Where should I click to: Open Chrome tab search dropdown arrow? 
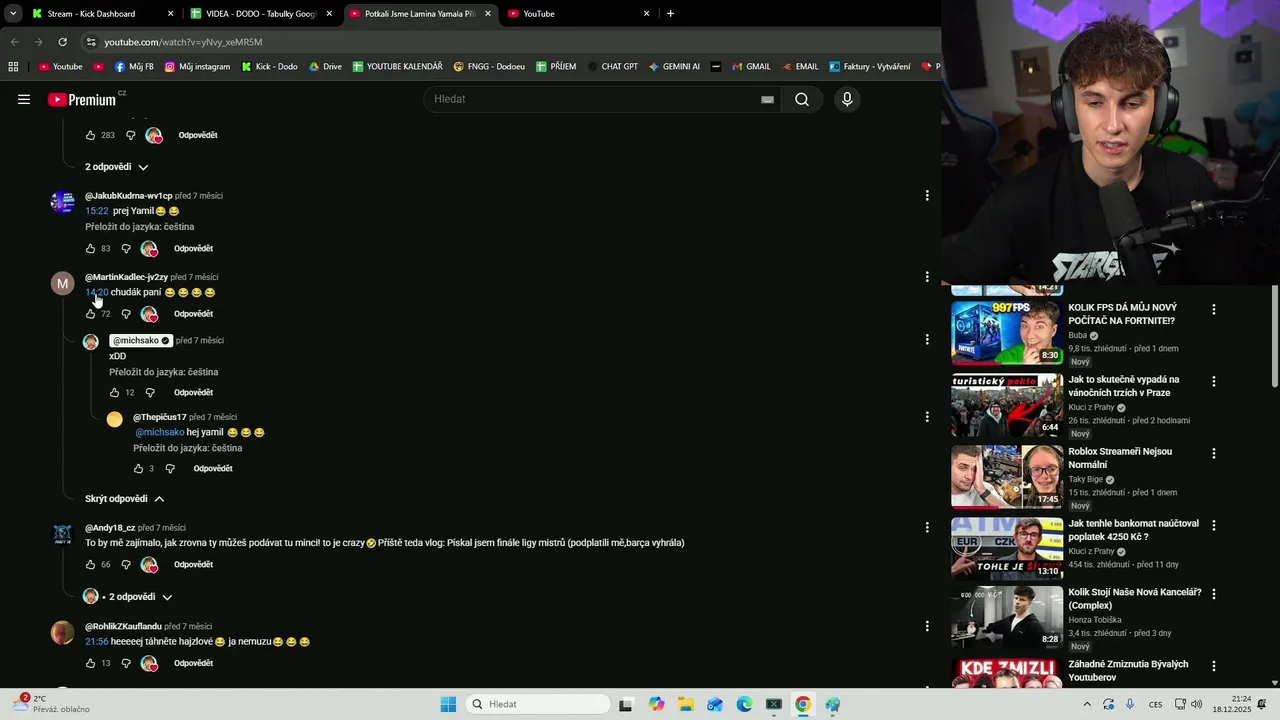pos(13,14)
